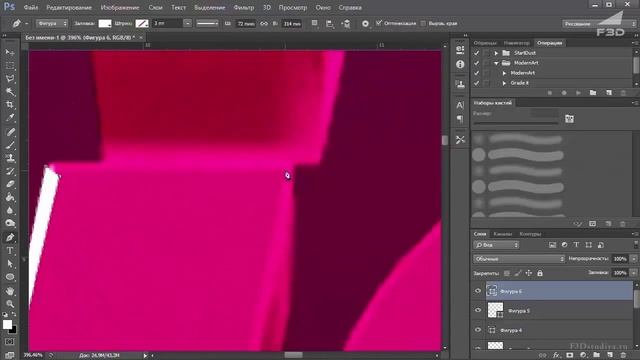Open the workspace switcher dropdown
The width and height of the screenshot is (640, 360).
(599, 24)
